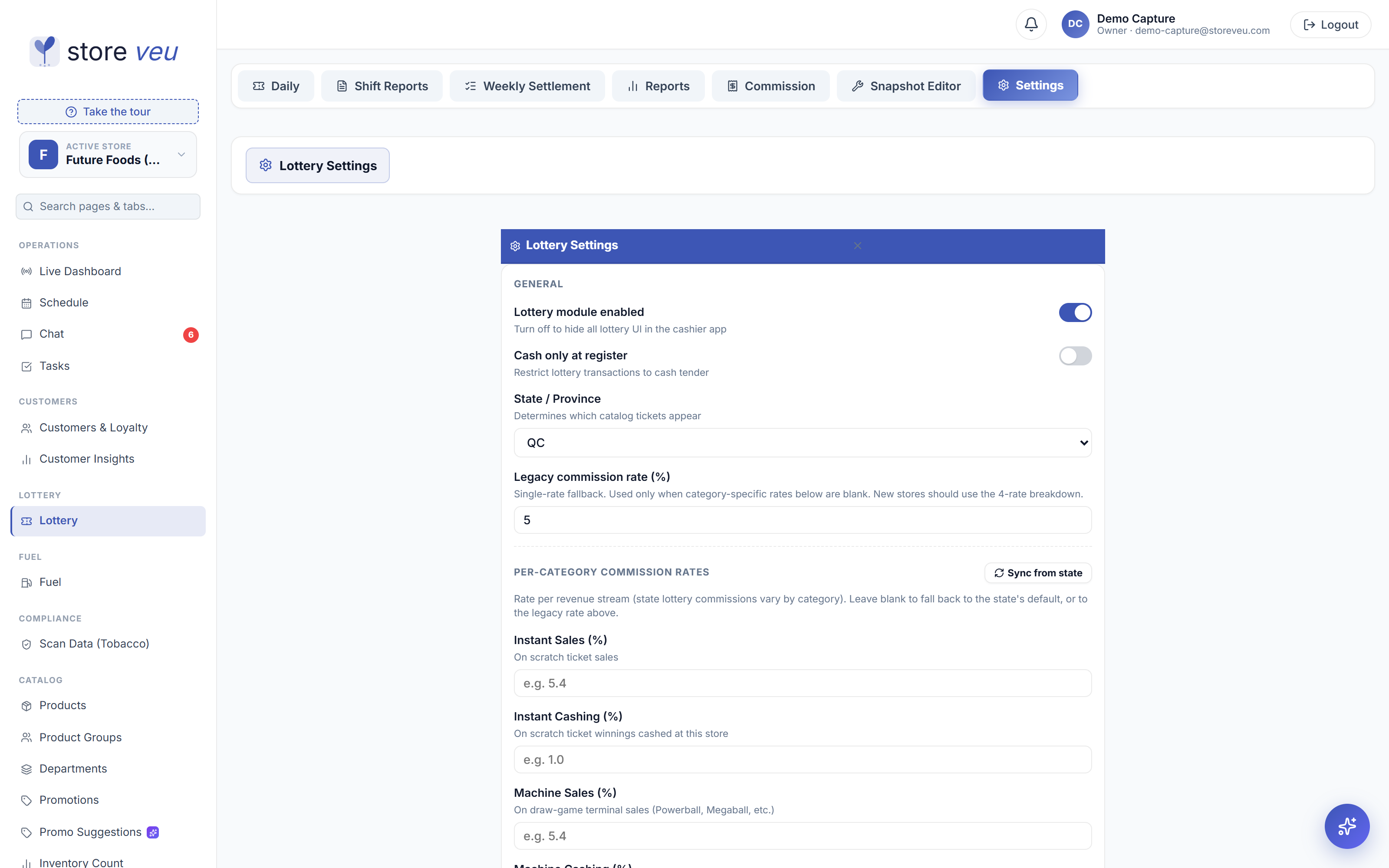Open the notifications bell
Viewport: 1389px width, 868px height.
[x=1031, y=24]
